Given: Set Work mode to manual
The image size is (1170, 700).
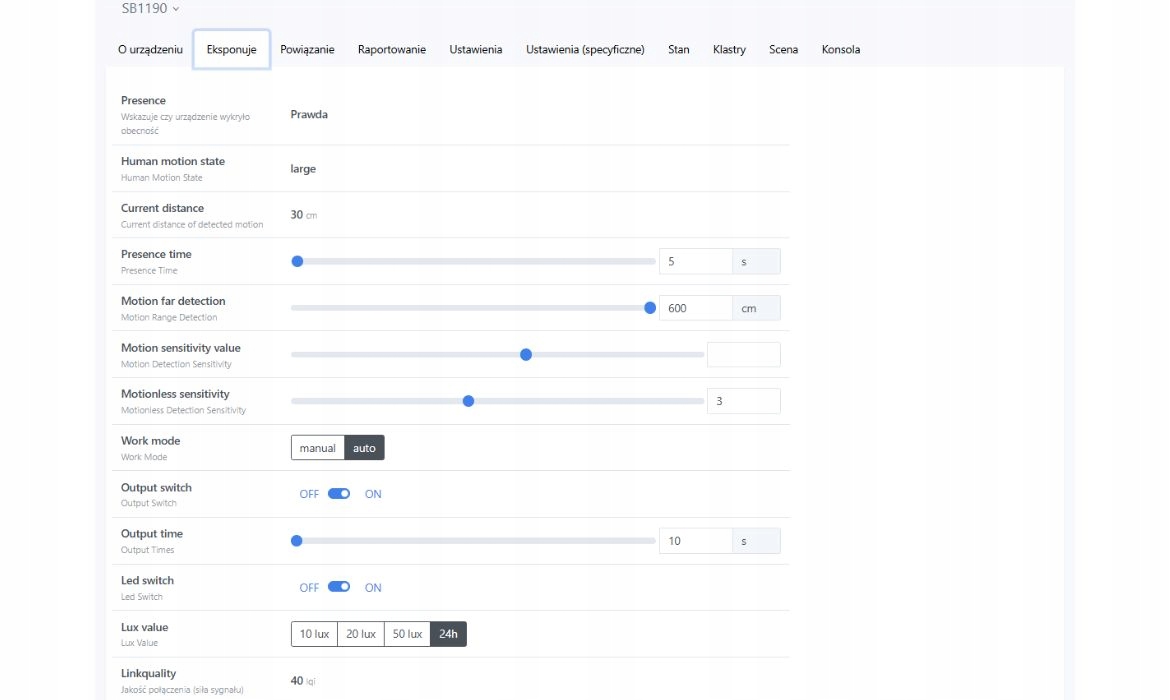Looking at the screenshot, I should click(x=318, y=448).
